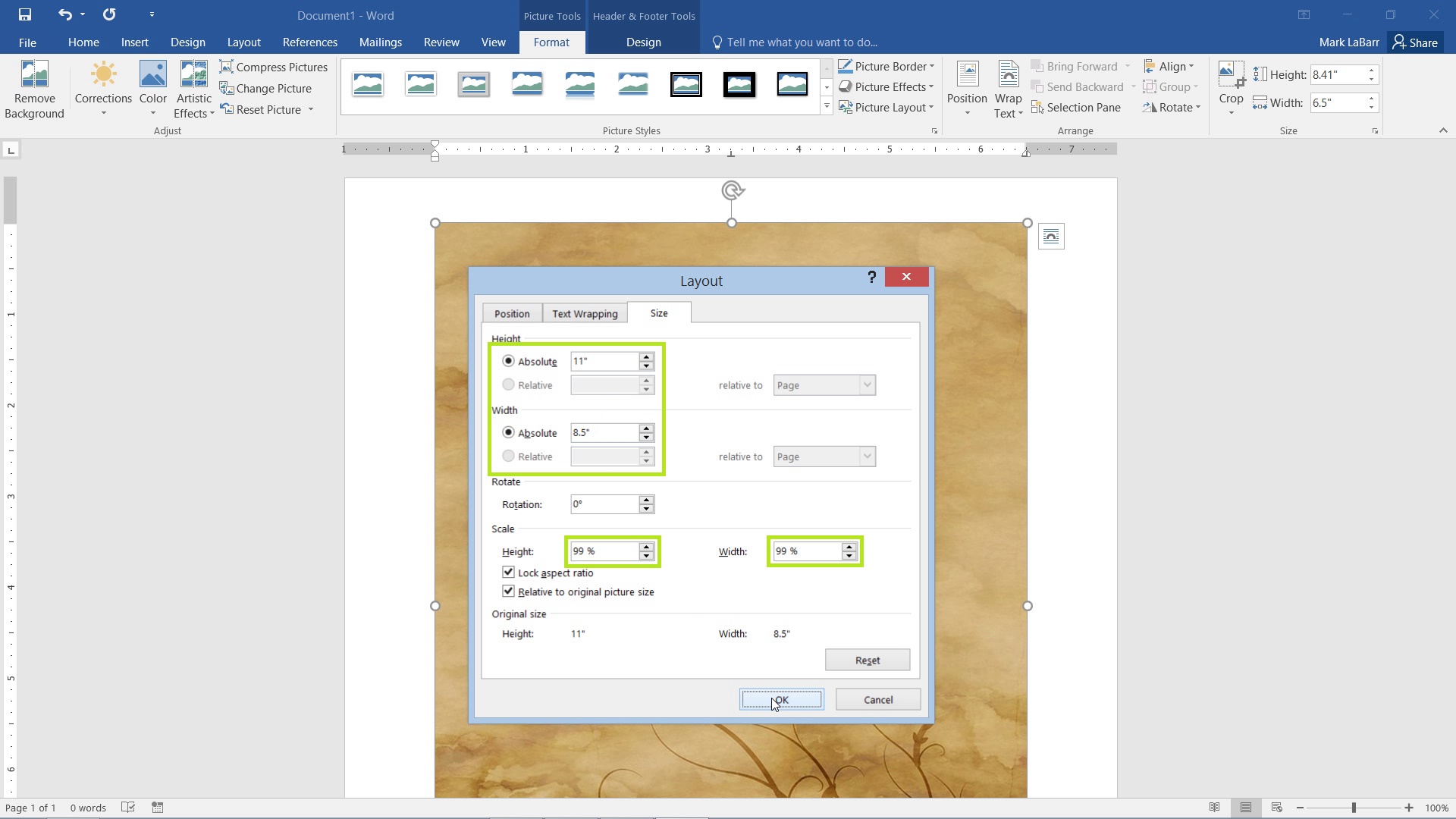Open the File menu
The width and height of the screenshot is (1456, 819).
coord(27,42)
